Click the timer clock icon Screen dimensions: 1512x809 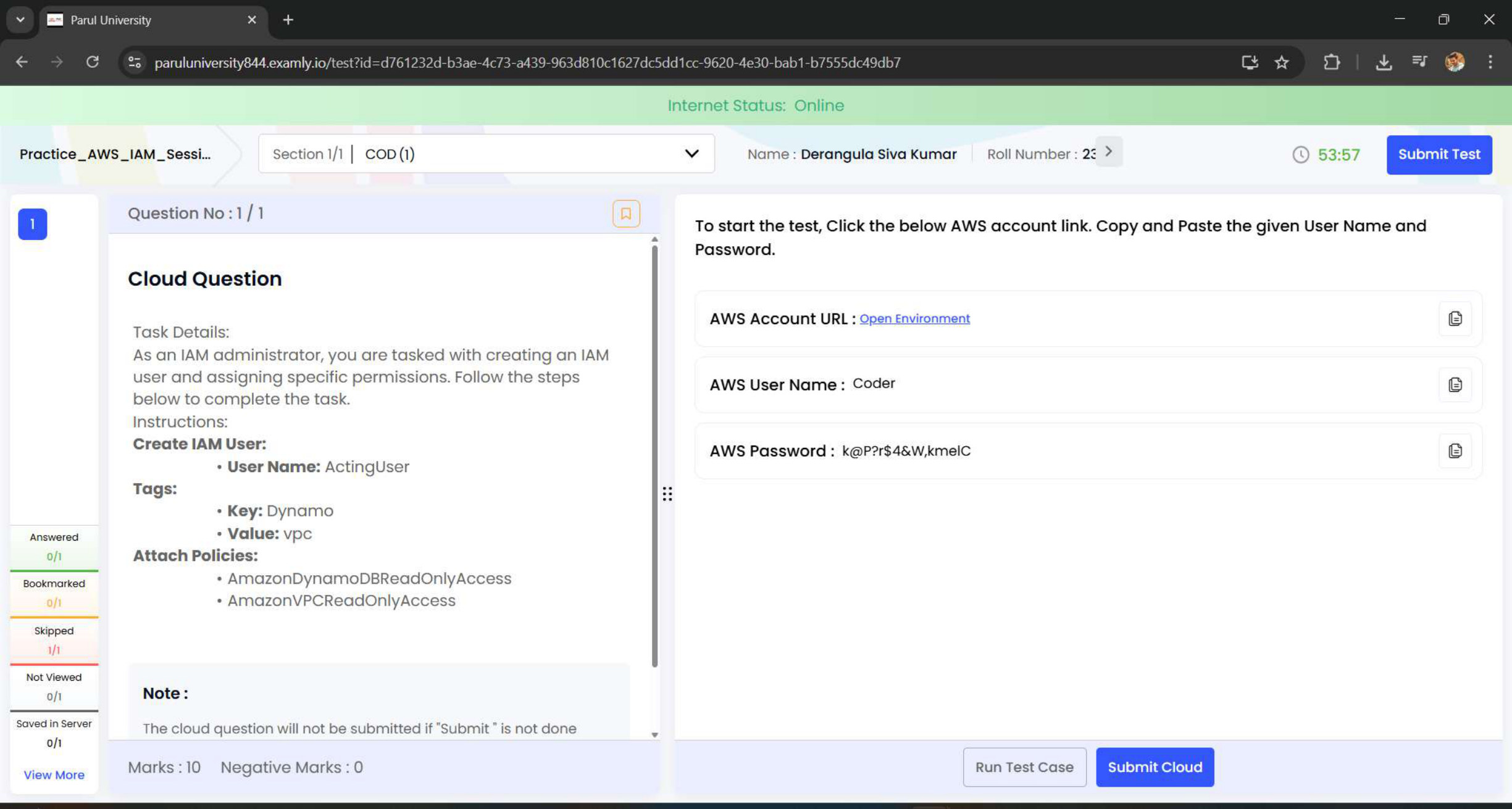(1300, 154)
